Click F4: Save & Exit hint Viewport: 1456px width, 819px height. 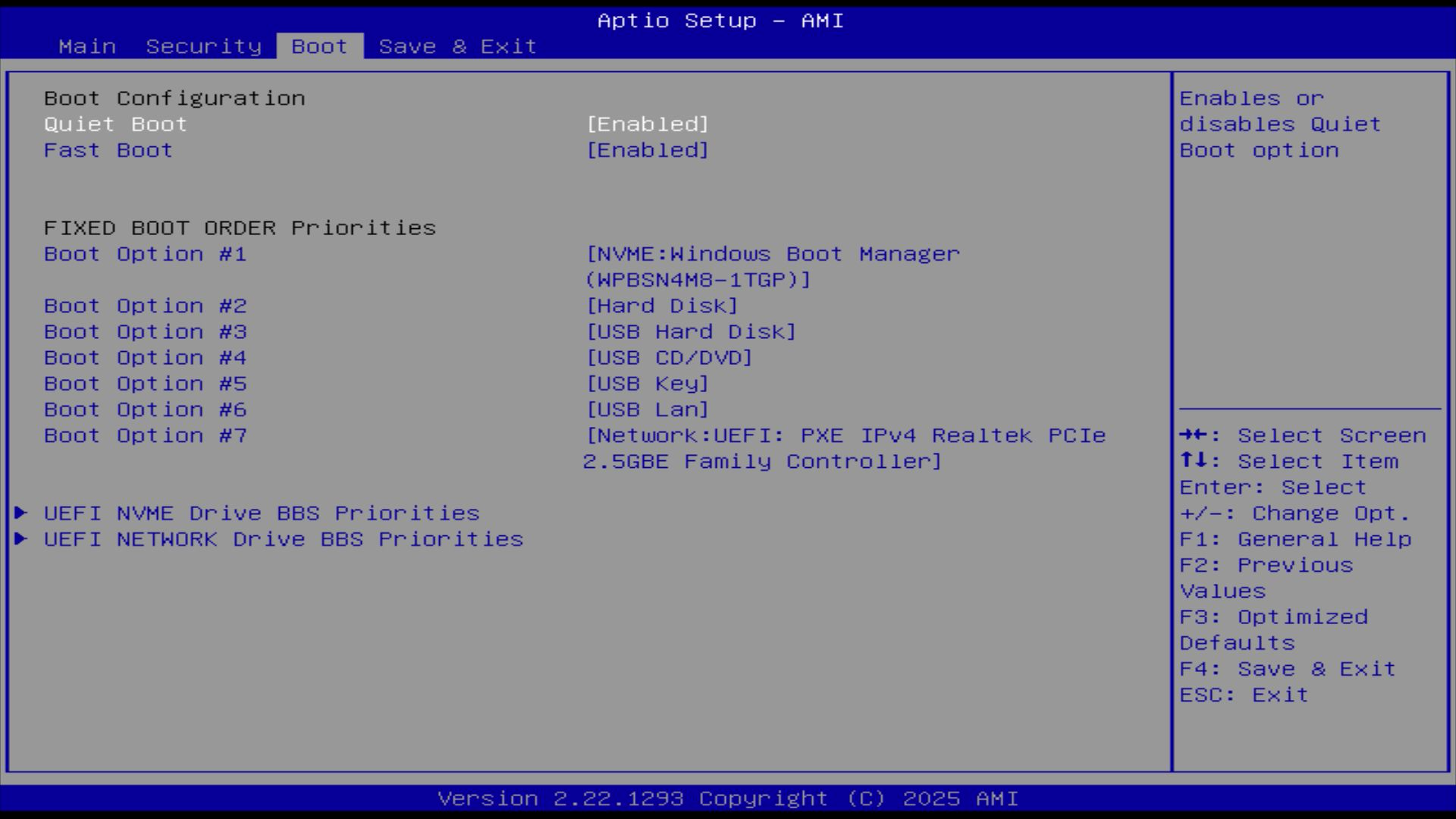pos(1287,669)
